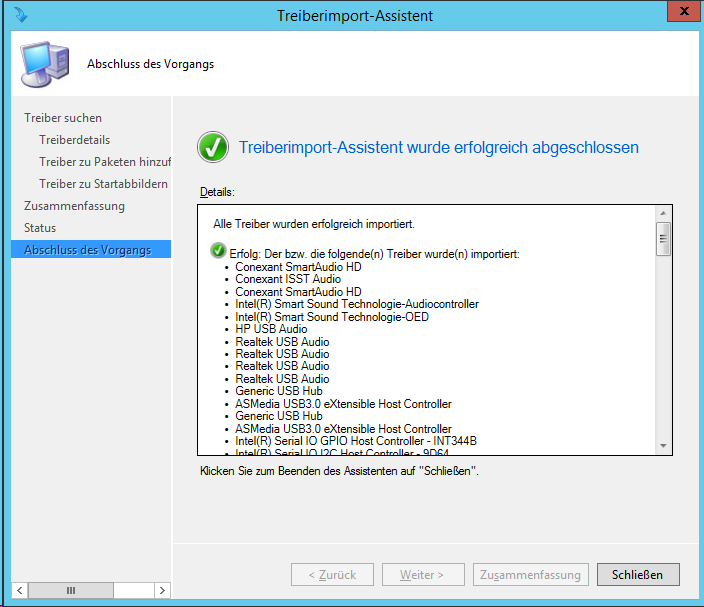
Task: Click the small green check beside 'Erfolg'
Action: [218, 250]
